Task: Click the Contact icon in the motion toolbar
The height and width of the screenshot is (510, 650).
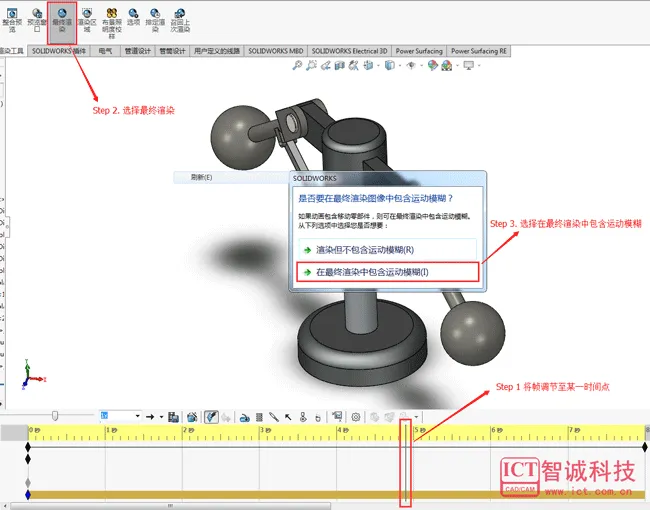Action: click(303, 417)
